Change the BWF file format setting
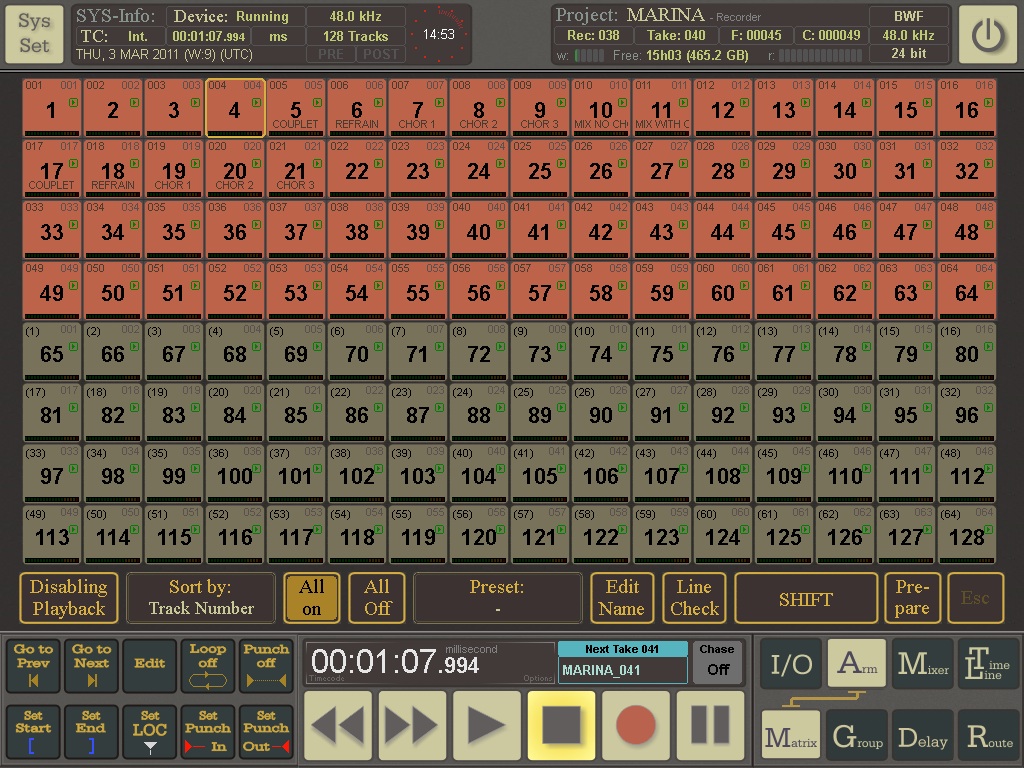The height and width of the screenshot is (768, 1024). pos(908,16)
